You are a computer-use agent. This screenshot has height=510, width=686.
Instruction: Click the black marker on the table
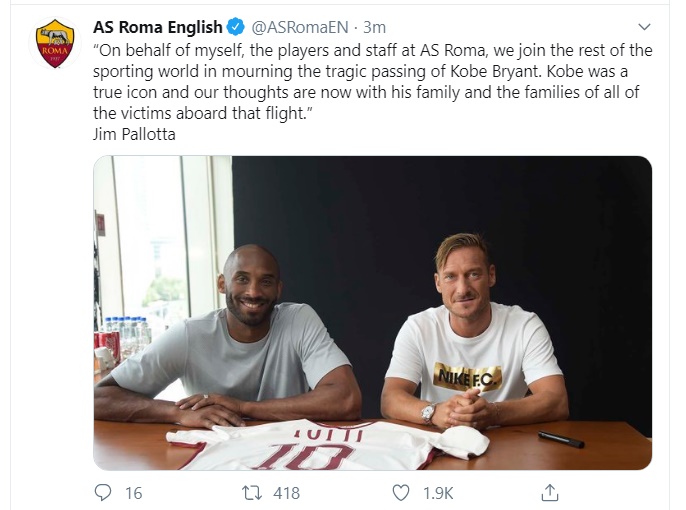(560, 438)
